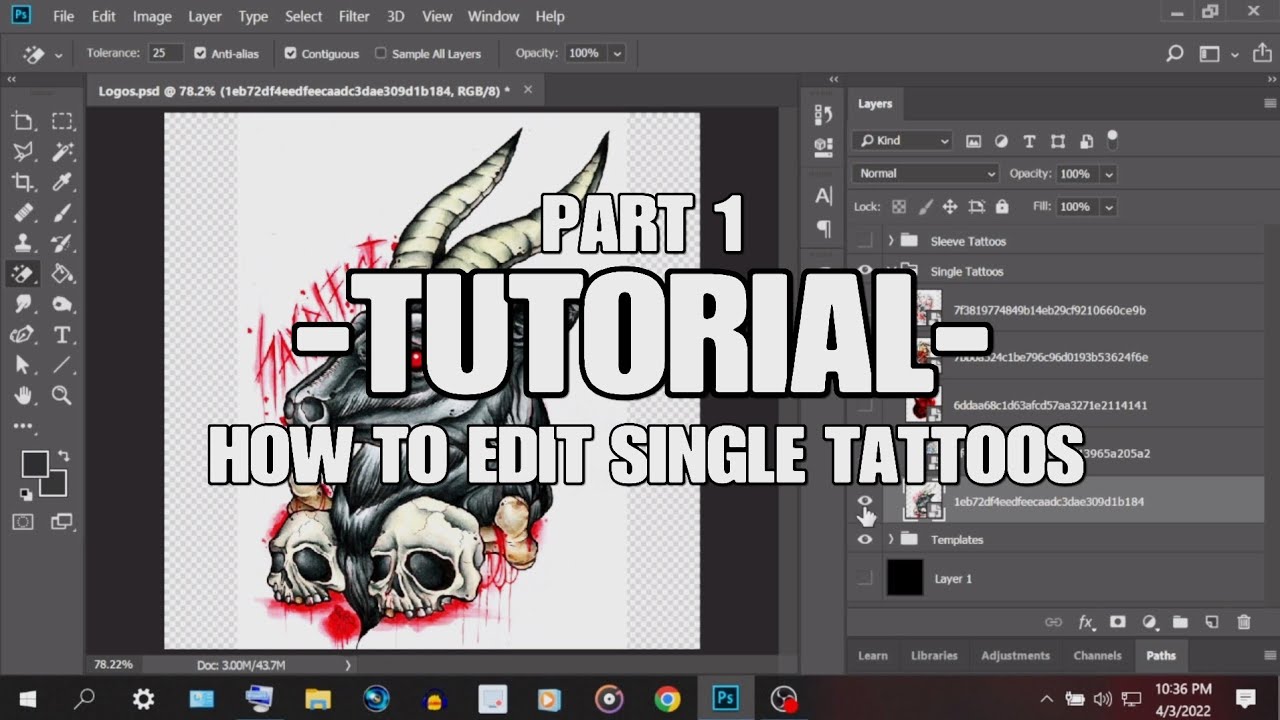Open the Window menu

(494, 16)
